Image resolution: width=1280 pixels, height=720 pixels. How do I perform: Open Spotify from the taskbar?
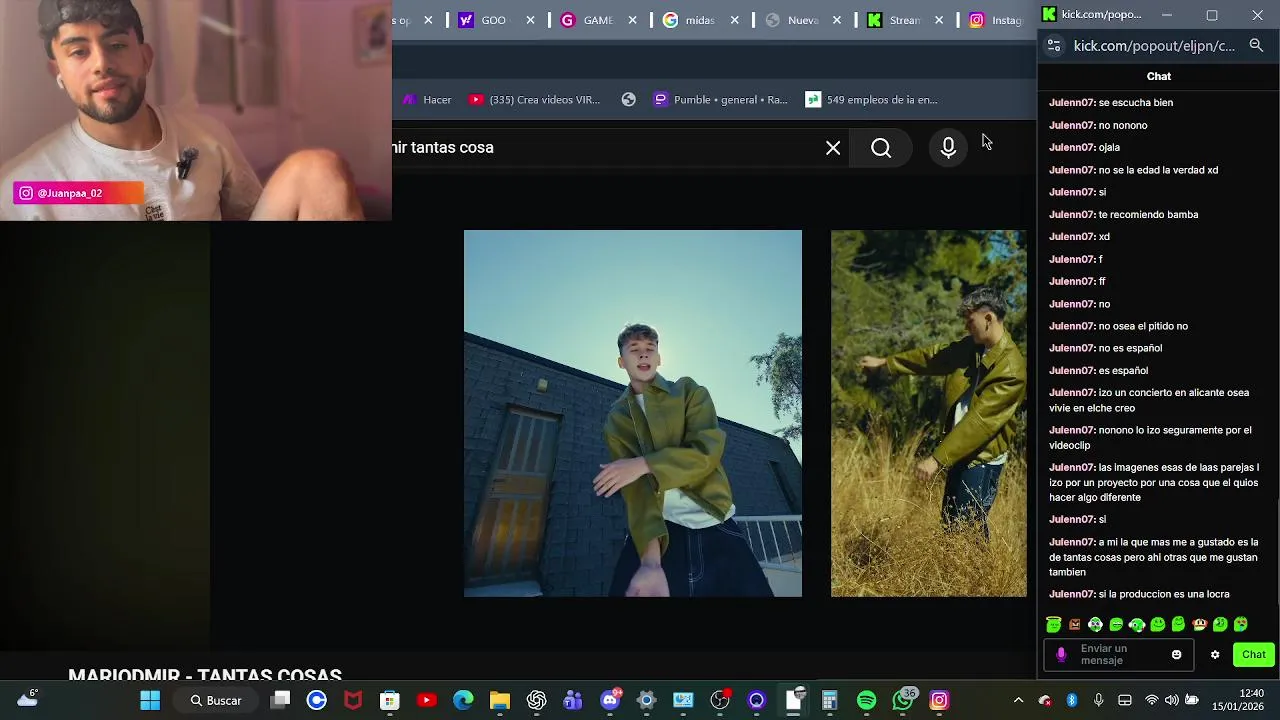pyautogui.click(x=866, y=700)
